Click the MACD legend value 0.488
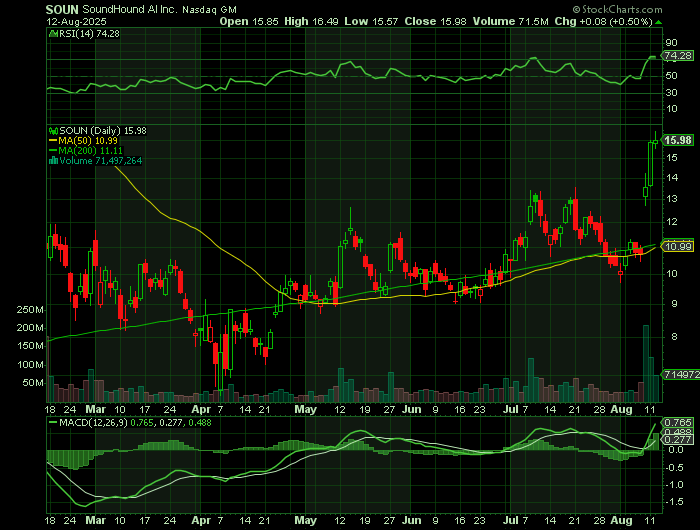The width and height of the screenshot is (700, 530). click(x=200, y=422)
